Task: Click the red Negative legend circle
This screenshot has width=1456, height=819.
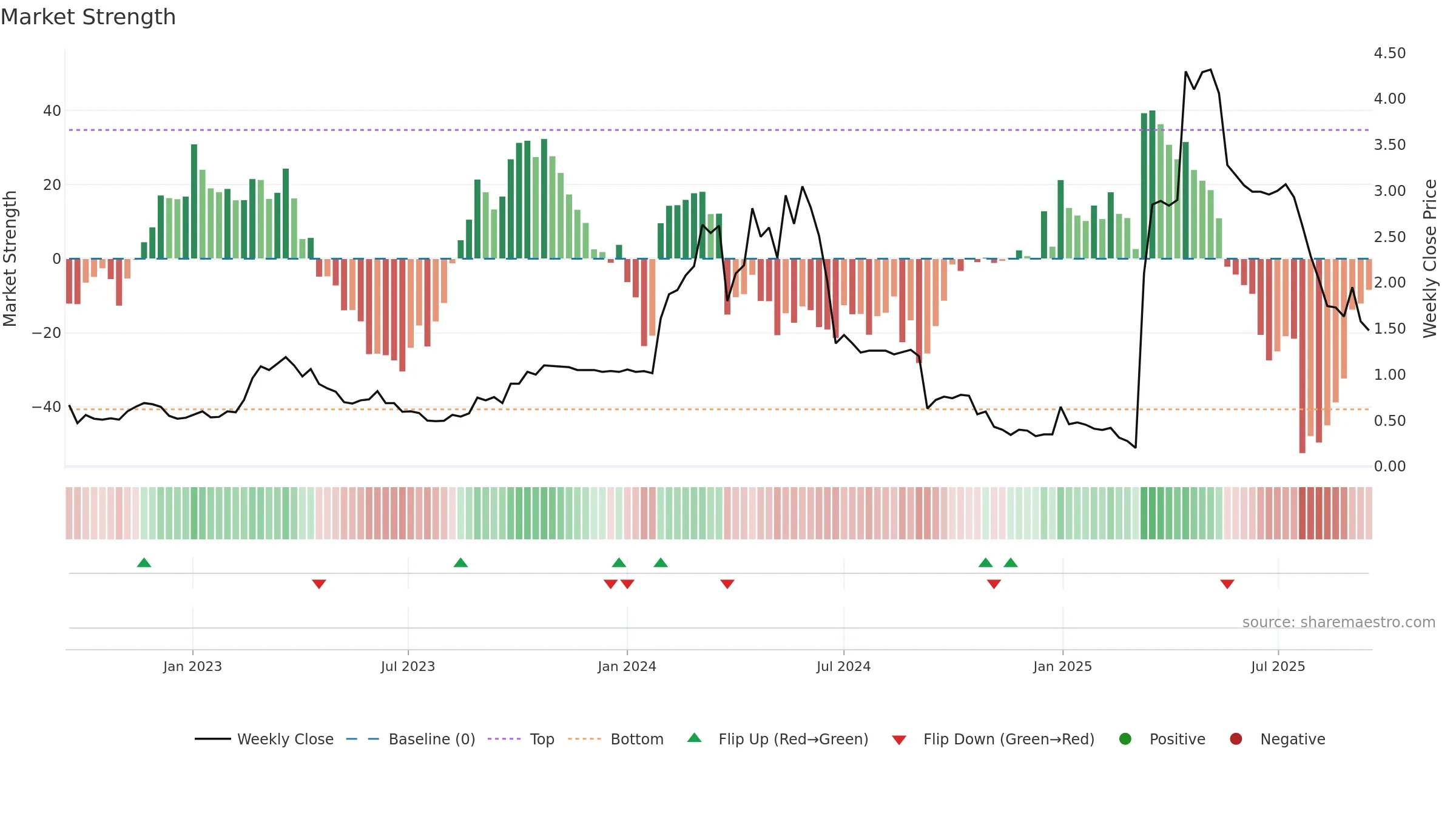Action: point(1236,739)
